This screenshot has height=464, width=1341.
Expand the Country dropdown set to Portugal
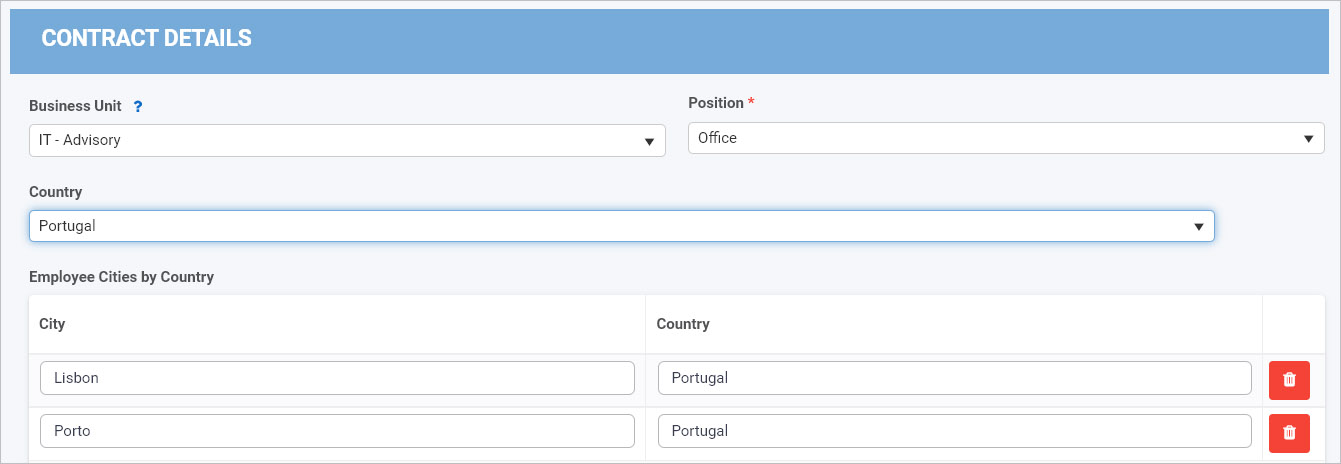[622, 226]
